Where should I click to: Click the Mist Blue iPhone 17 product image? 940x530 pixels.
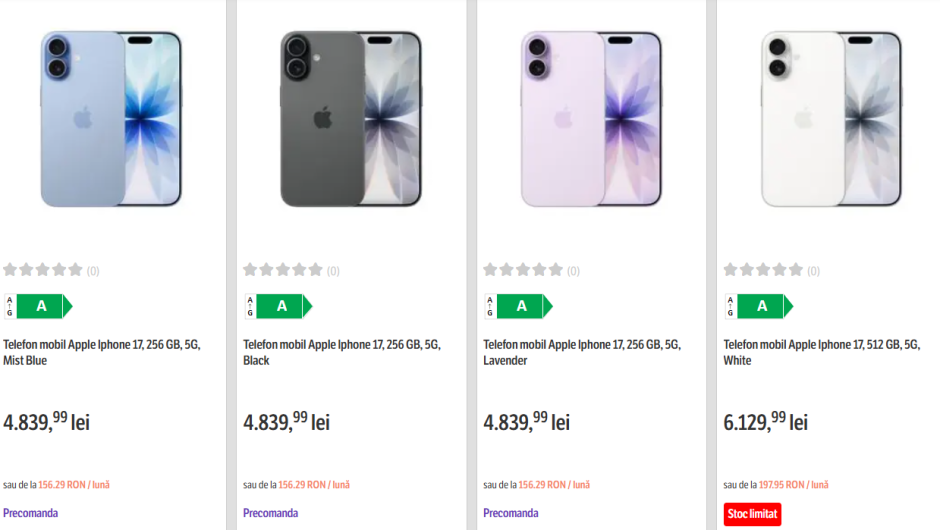pyautogui.click(x=111, y=119)
